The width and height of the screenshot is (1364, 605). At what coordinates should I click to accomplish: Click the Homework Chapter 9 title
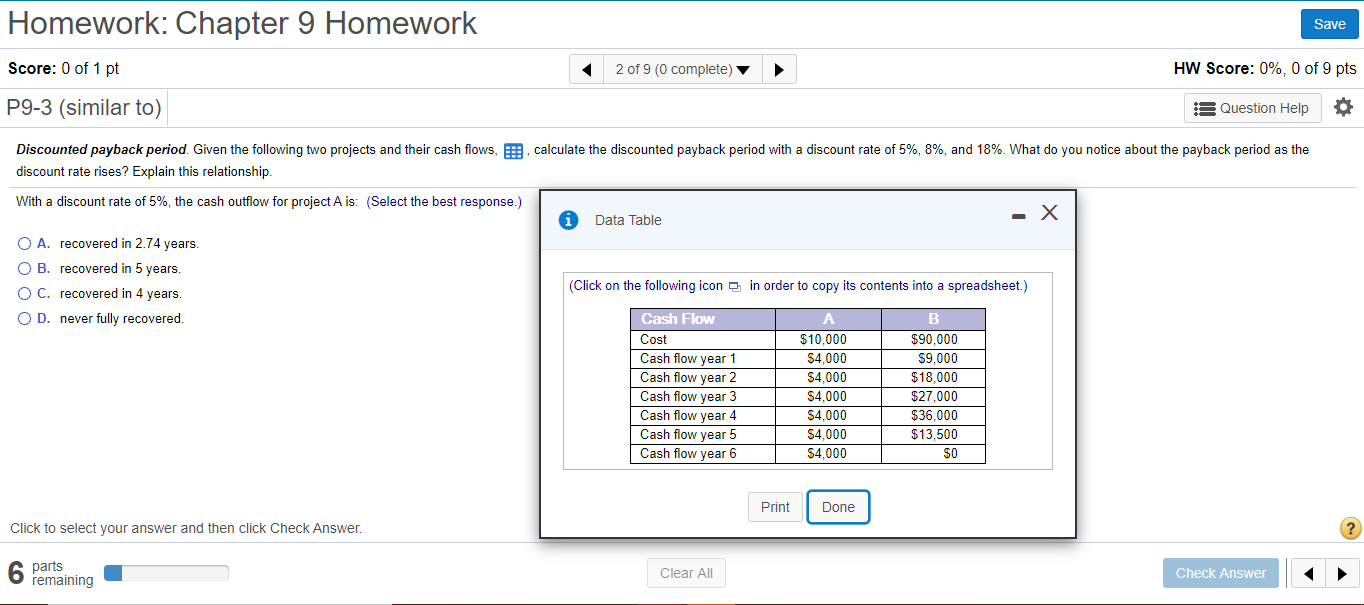241,22
